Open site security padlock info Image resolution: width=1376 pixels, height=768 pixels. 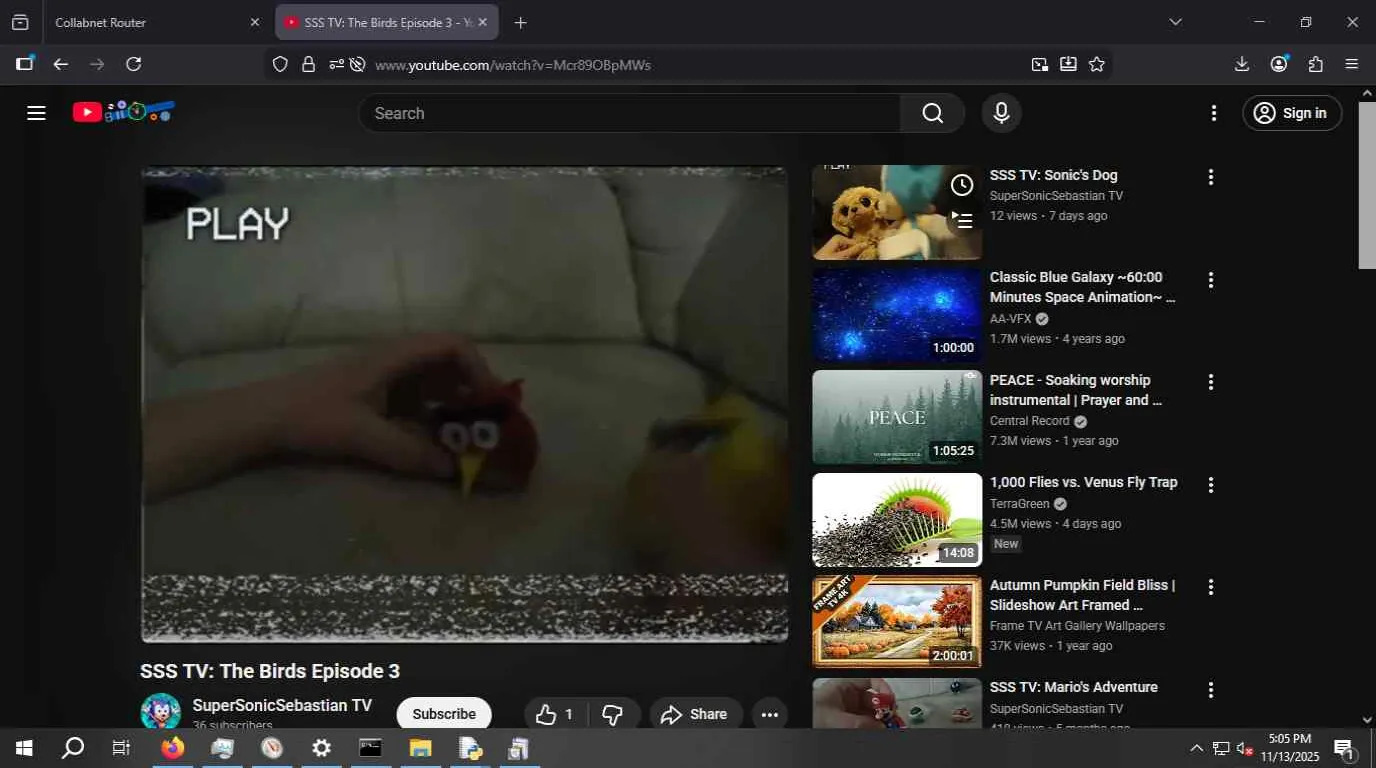[x=308, y=64]
